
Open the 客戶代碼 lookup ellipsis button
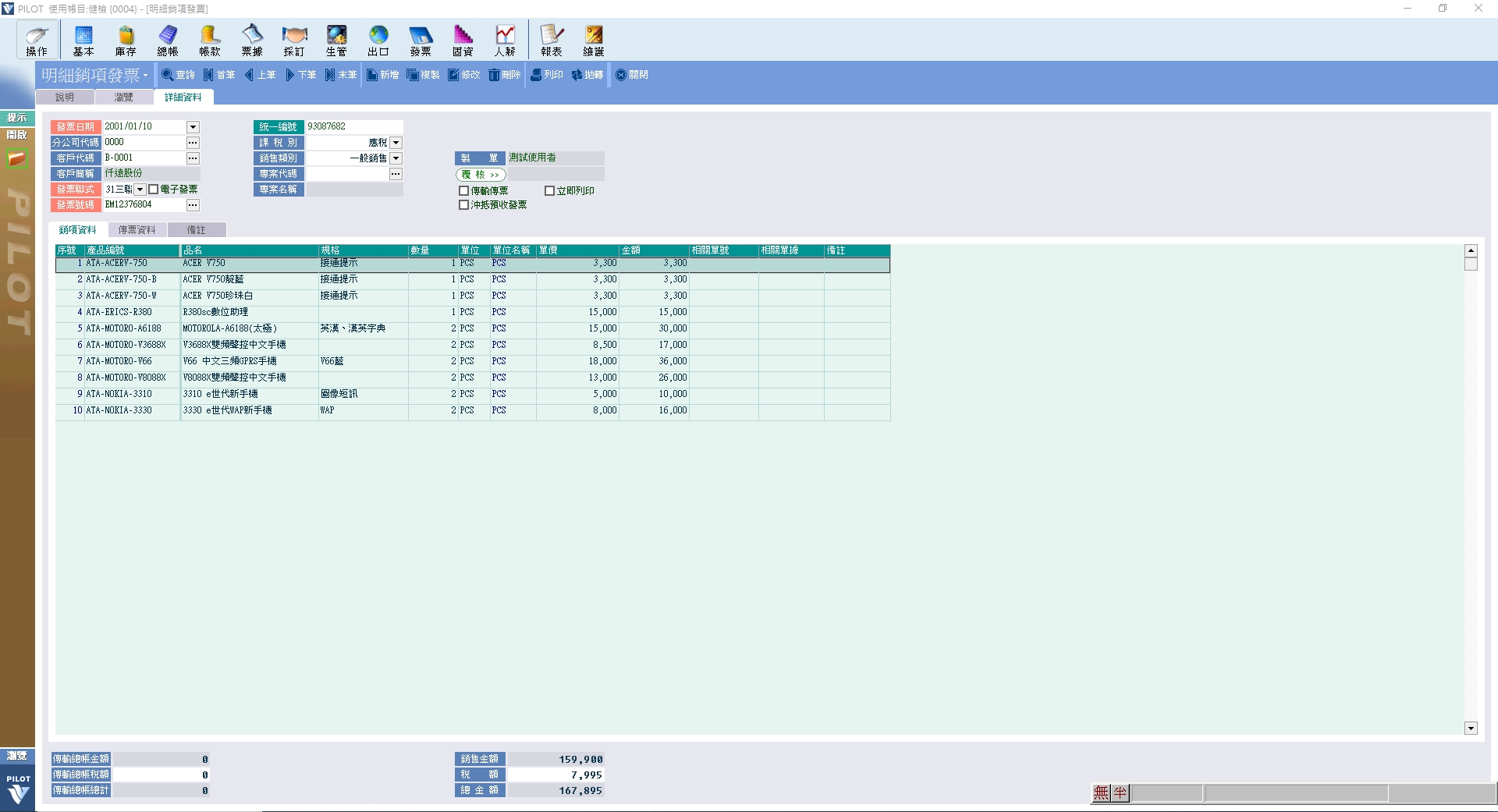pos(193,158)
